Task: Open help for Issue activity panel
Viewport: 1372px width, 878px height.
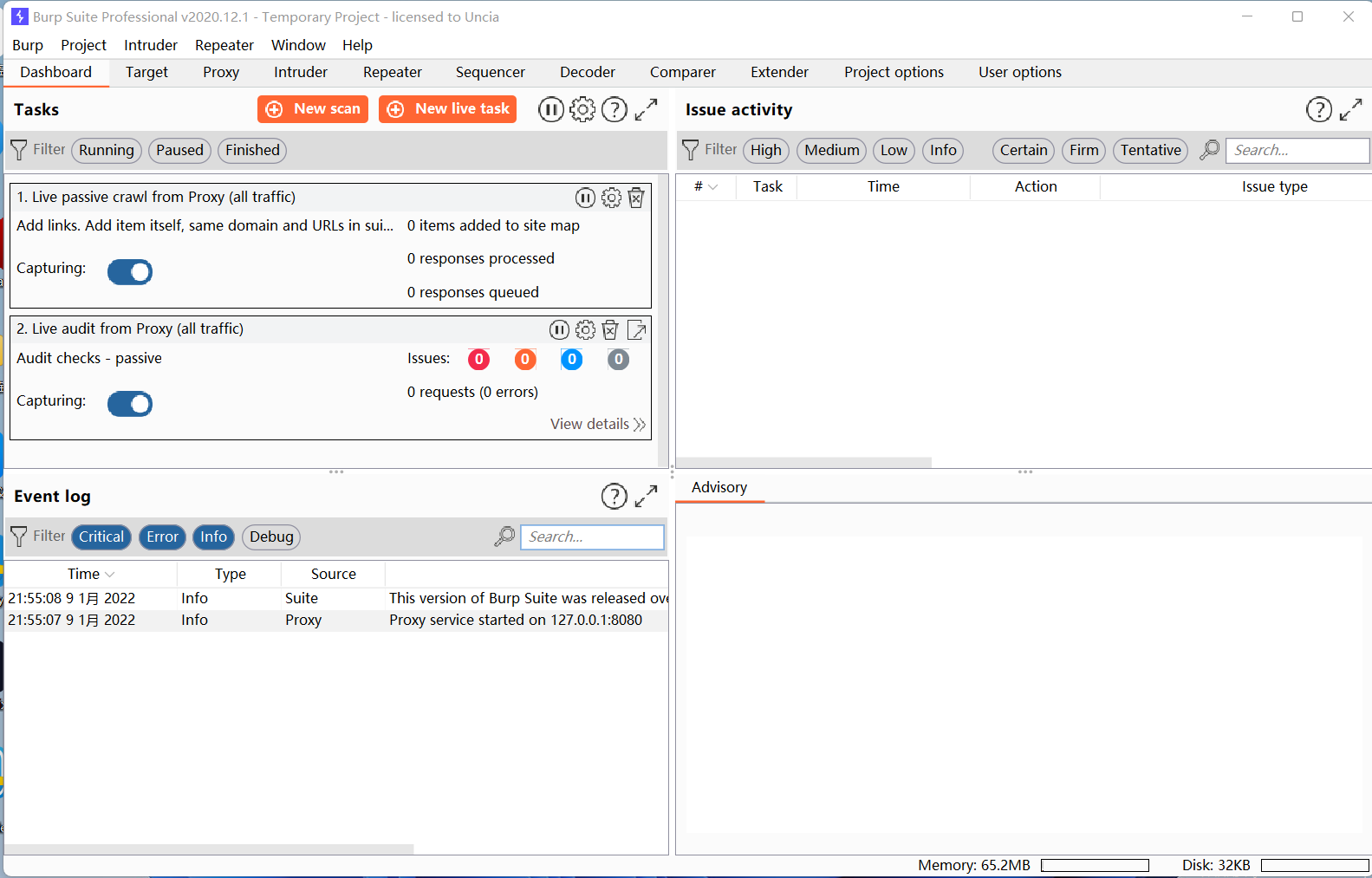Action: 1319,109
